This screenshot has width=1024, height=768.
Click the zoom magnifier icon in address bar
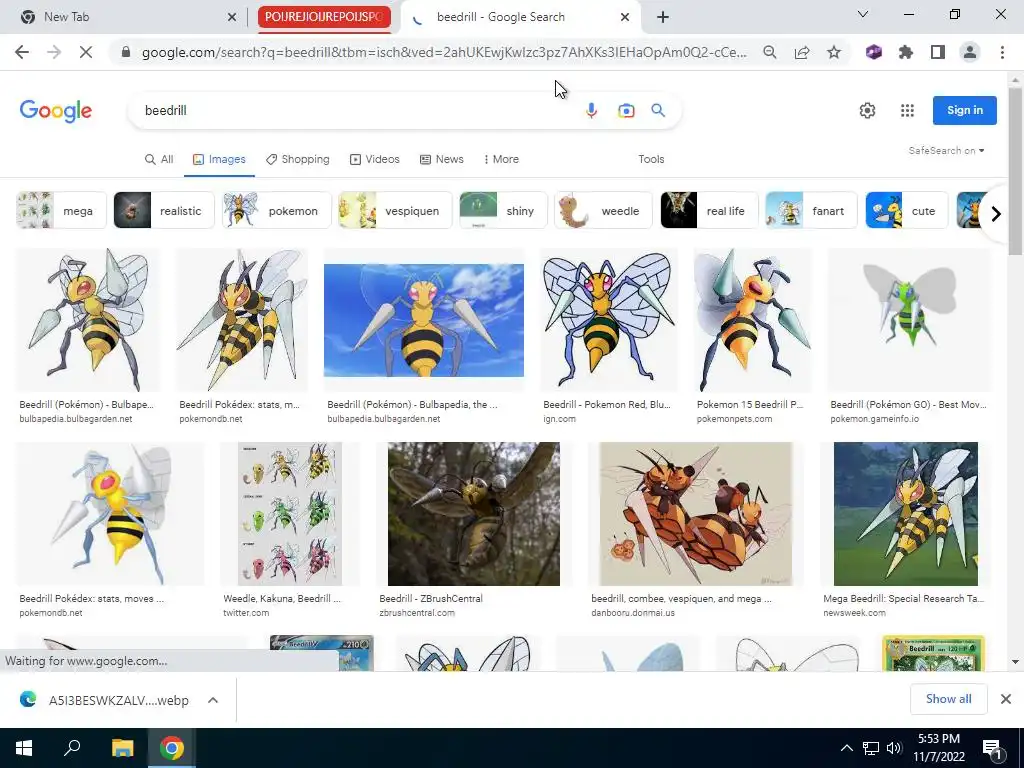(770, 52)
